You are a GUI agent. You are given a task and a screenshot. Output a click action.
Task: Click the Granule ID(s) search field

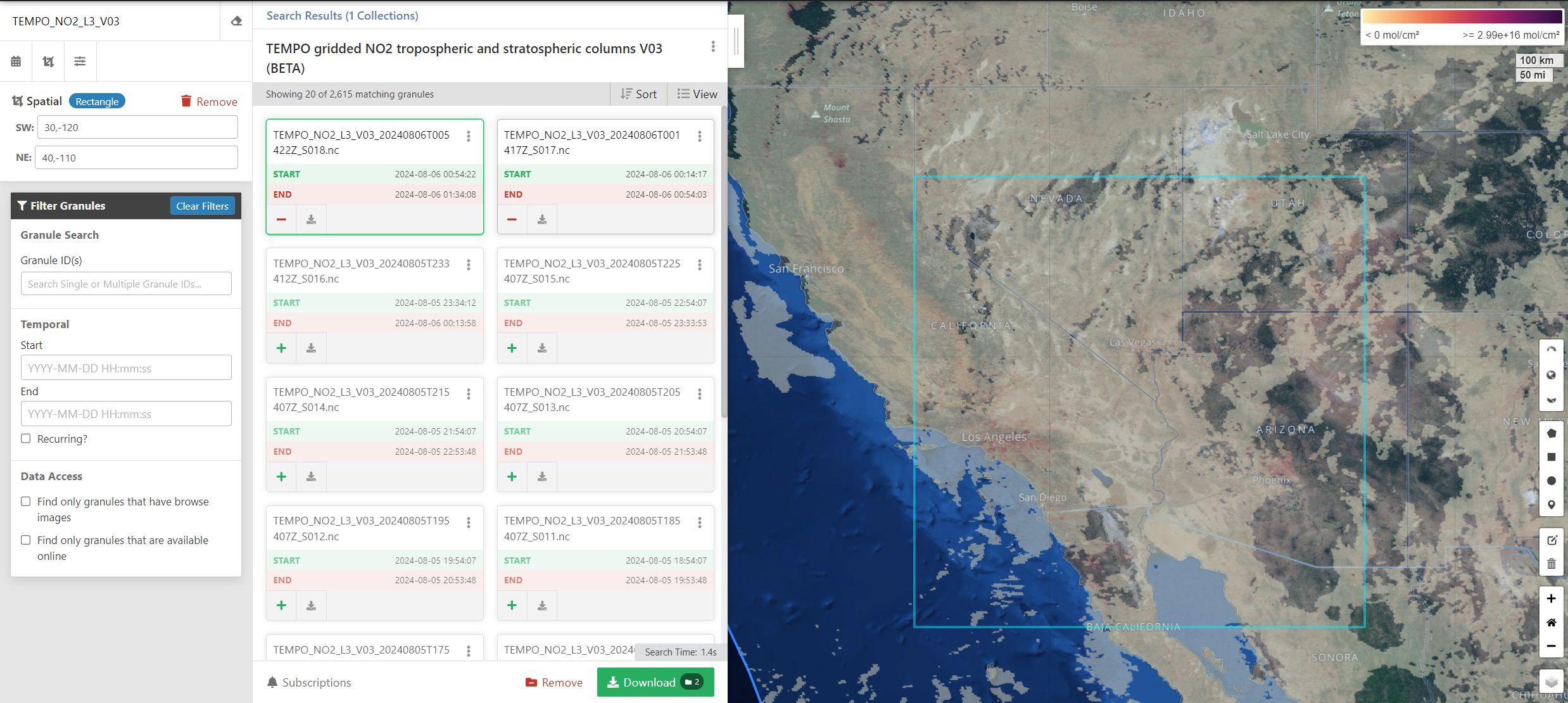pyautogui.click(x=126, y=284)
